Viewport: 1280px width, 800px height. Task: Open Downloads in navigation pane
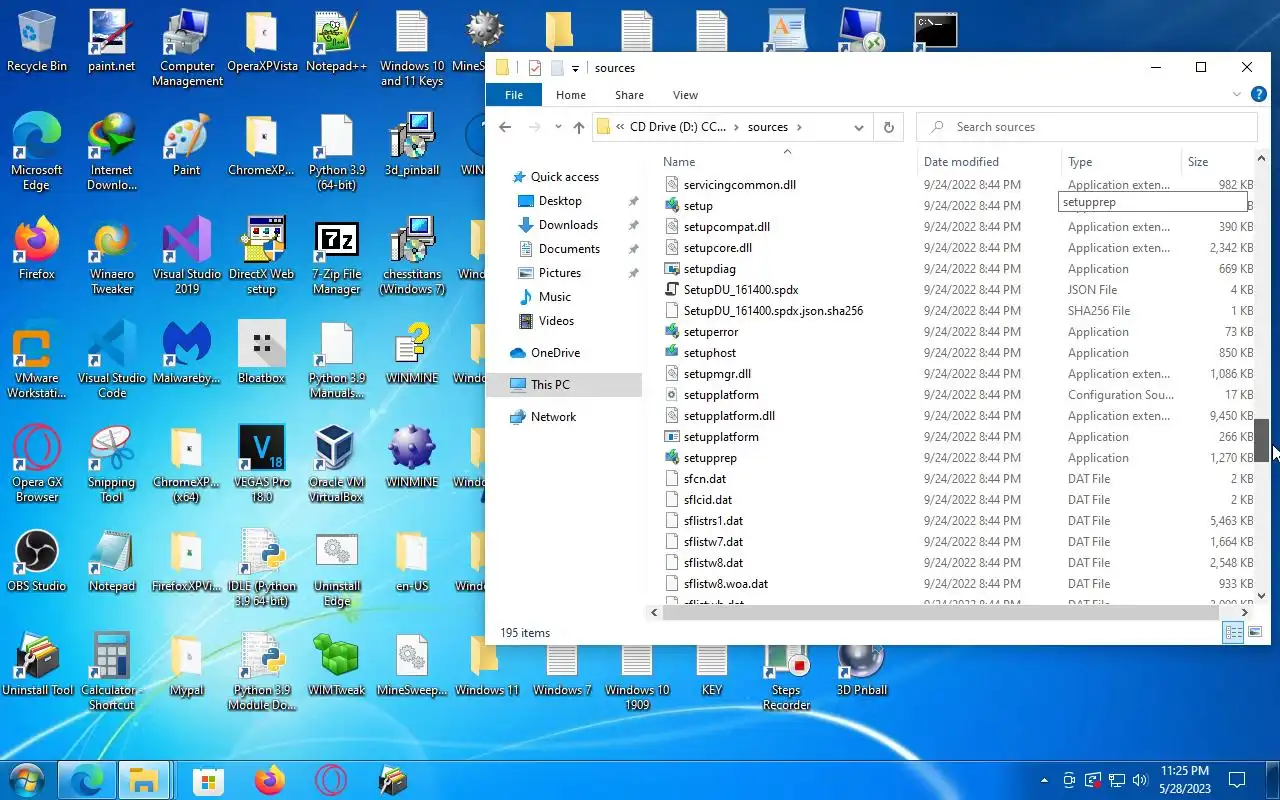coord(568,225)
